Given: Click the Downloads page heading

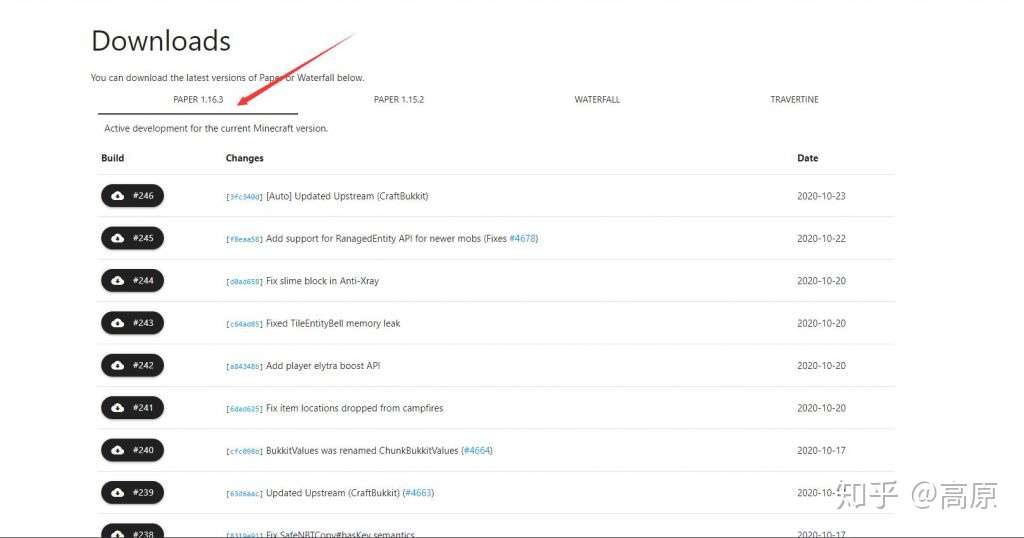Looking at the screenshot, I should coord(161,41).
